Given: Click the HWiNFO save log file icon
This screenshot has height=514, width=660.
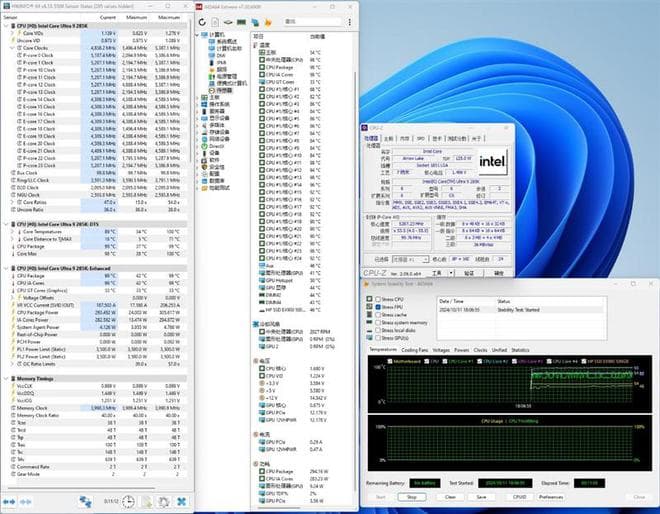Looking at the screenshot, I should coord(146,501).
